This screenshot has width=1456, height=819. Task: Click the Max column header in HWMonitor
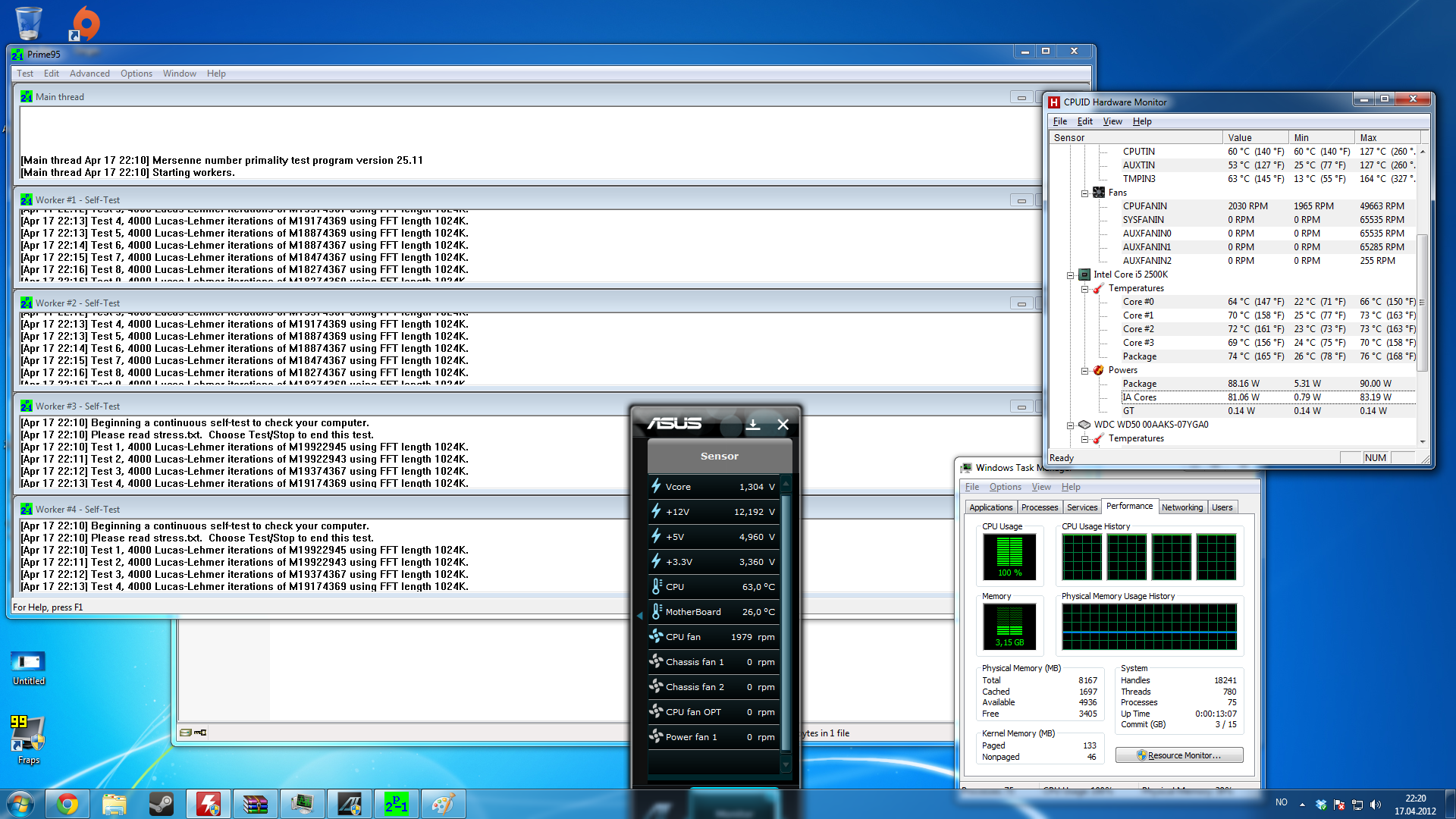[1387, 138]
